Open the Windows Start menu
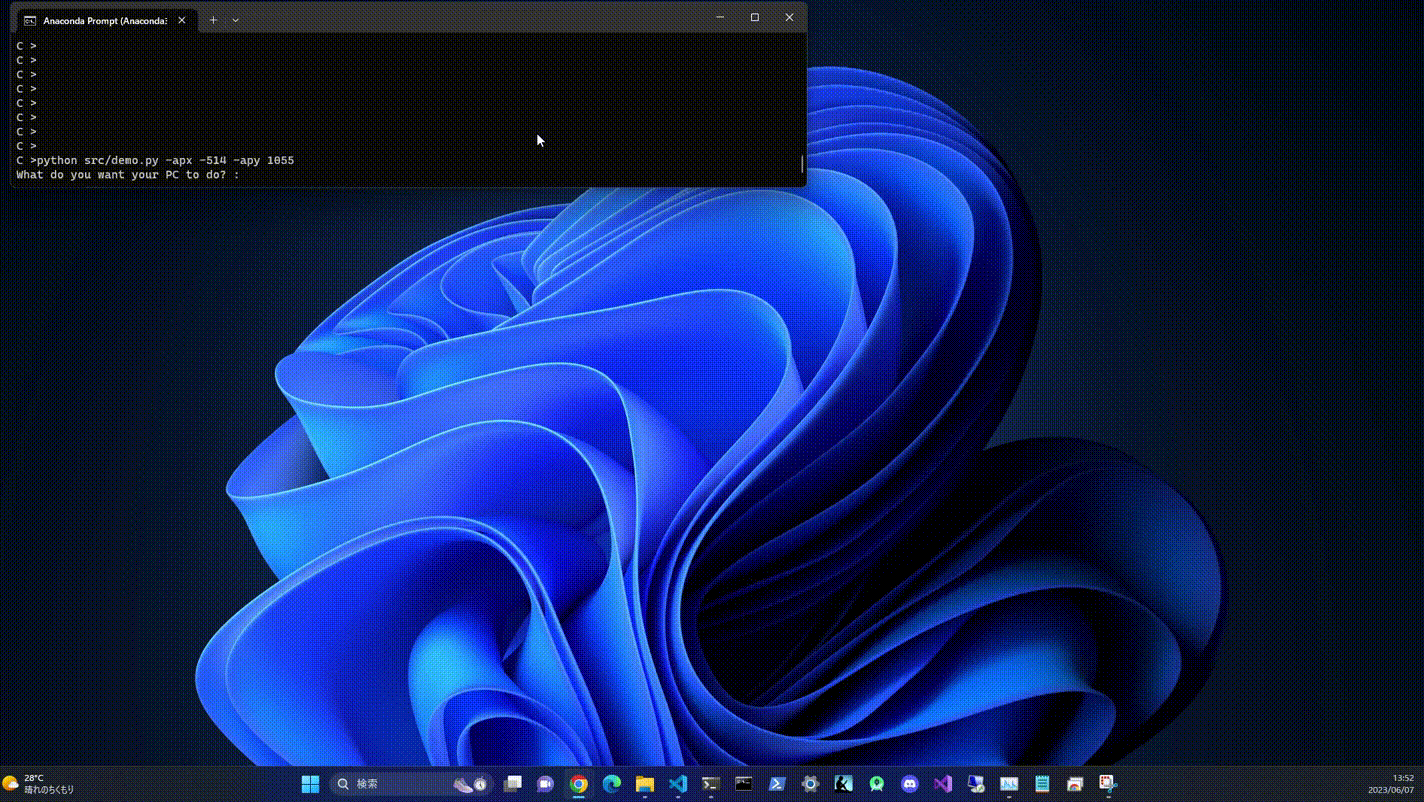The image size is (1424, 802). pyautogui.click(x=310, y=784)
